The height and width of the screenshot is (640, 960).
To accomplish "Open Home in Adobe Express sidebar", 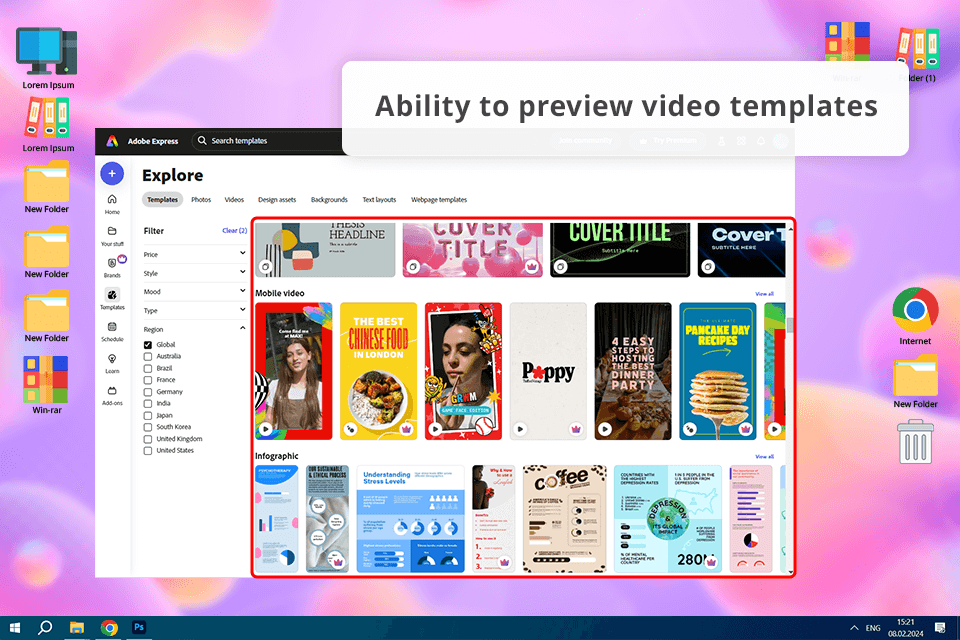I will point(112,204).
